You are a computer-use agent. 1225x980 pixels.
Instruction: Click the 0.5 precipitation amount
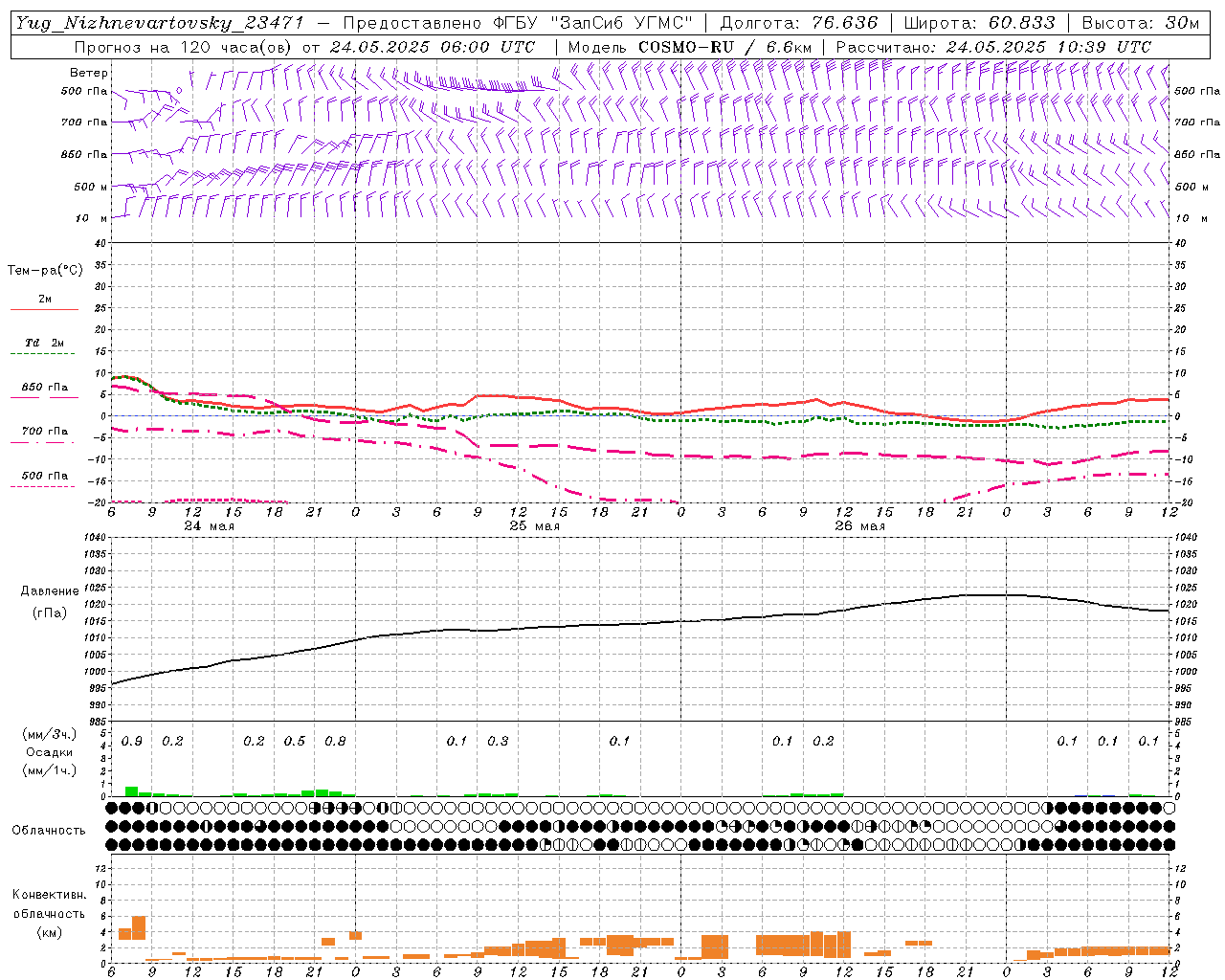pyautogui.click(x=295, y=742)
